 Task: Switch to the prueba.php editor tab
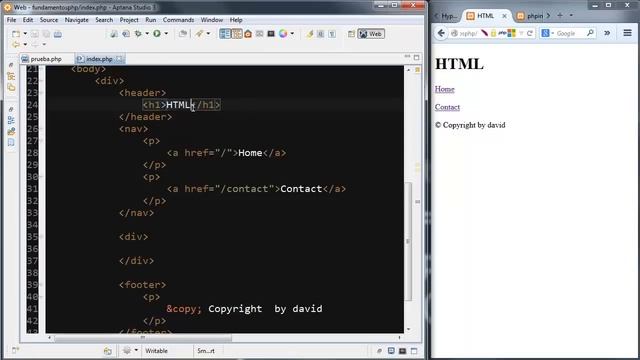coord(42,59)
